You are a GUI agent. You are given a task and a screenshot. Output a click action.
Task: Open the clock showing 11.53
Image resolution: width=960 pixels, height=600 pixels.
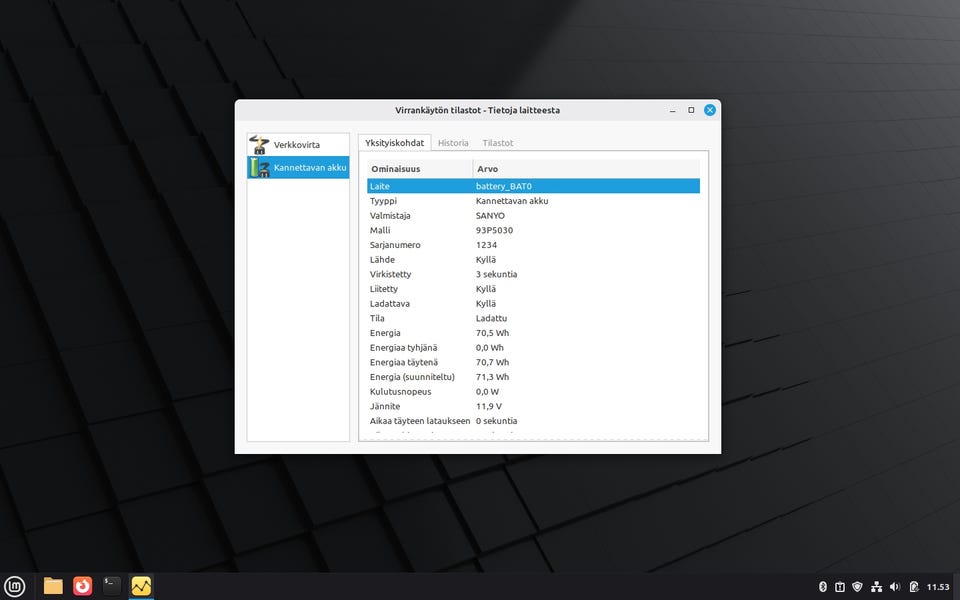click(938, 587)
